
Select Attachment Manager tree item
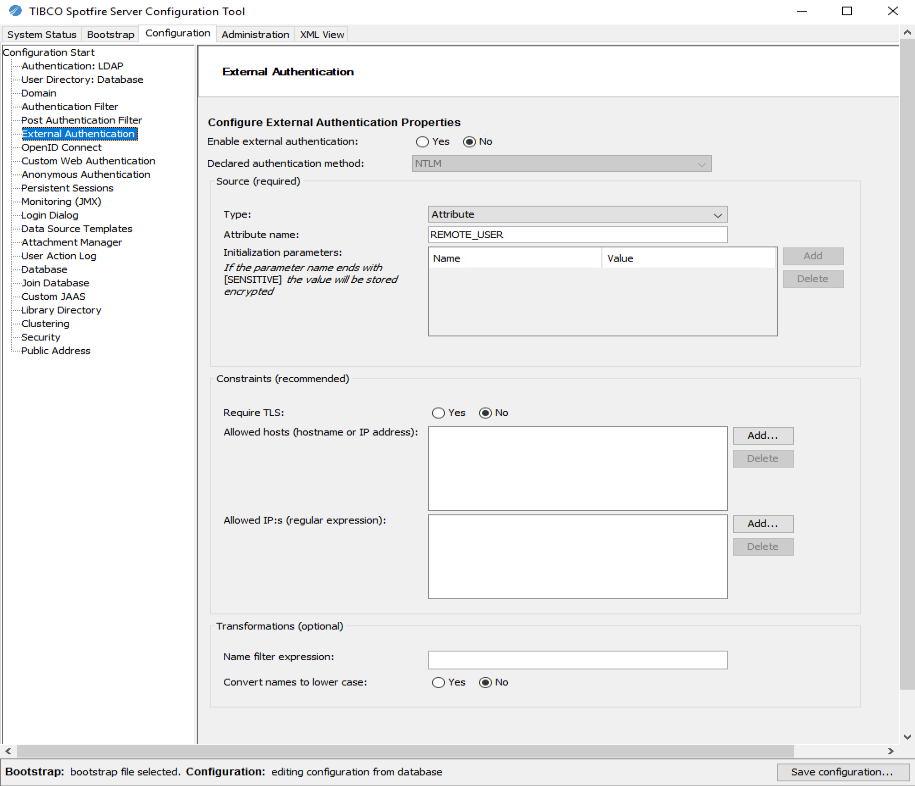point(72,242)
